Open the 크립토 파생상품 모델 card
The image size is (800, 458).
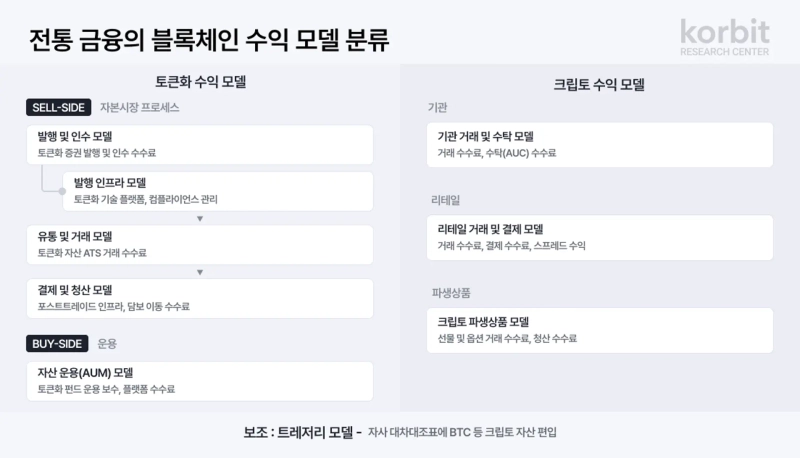[x=600, y=330]
